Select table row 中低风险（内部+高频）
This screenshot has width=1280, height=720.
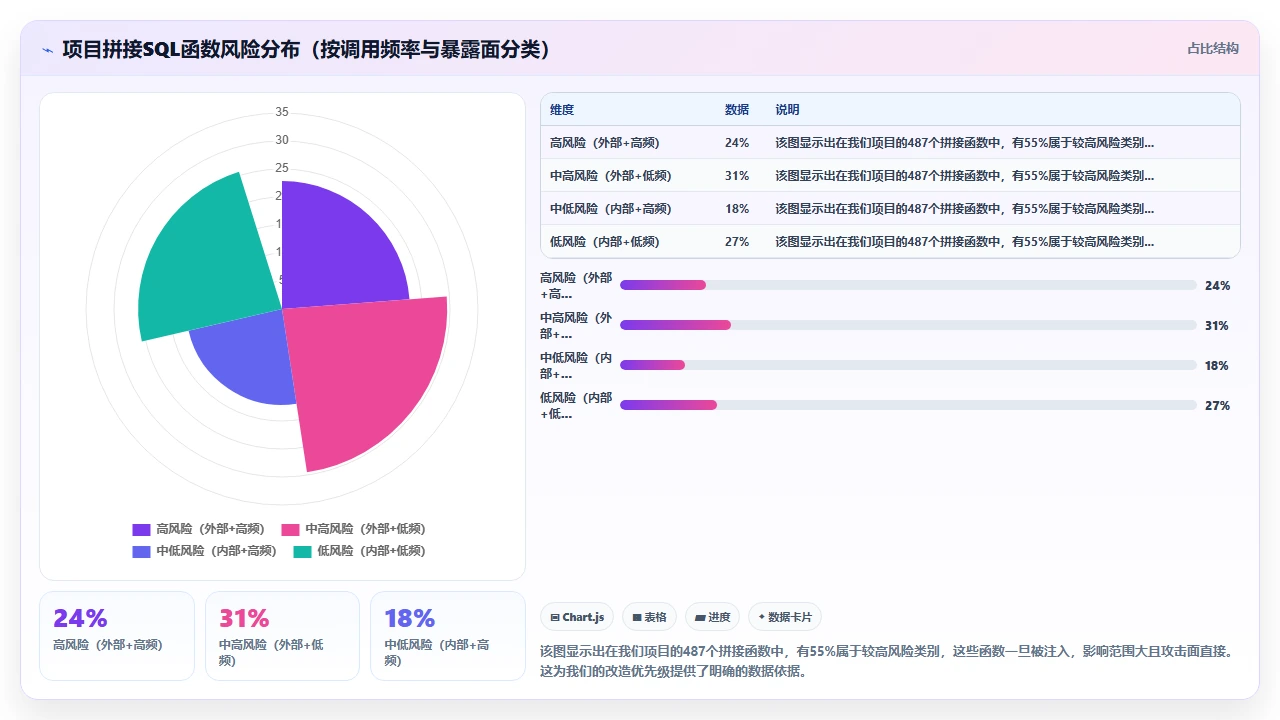(890, 209)
